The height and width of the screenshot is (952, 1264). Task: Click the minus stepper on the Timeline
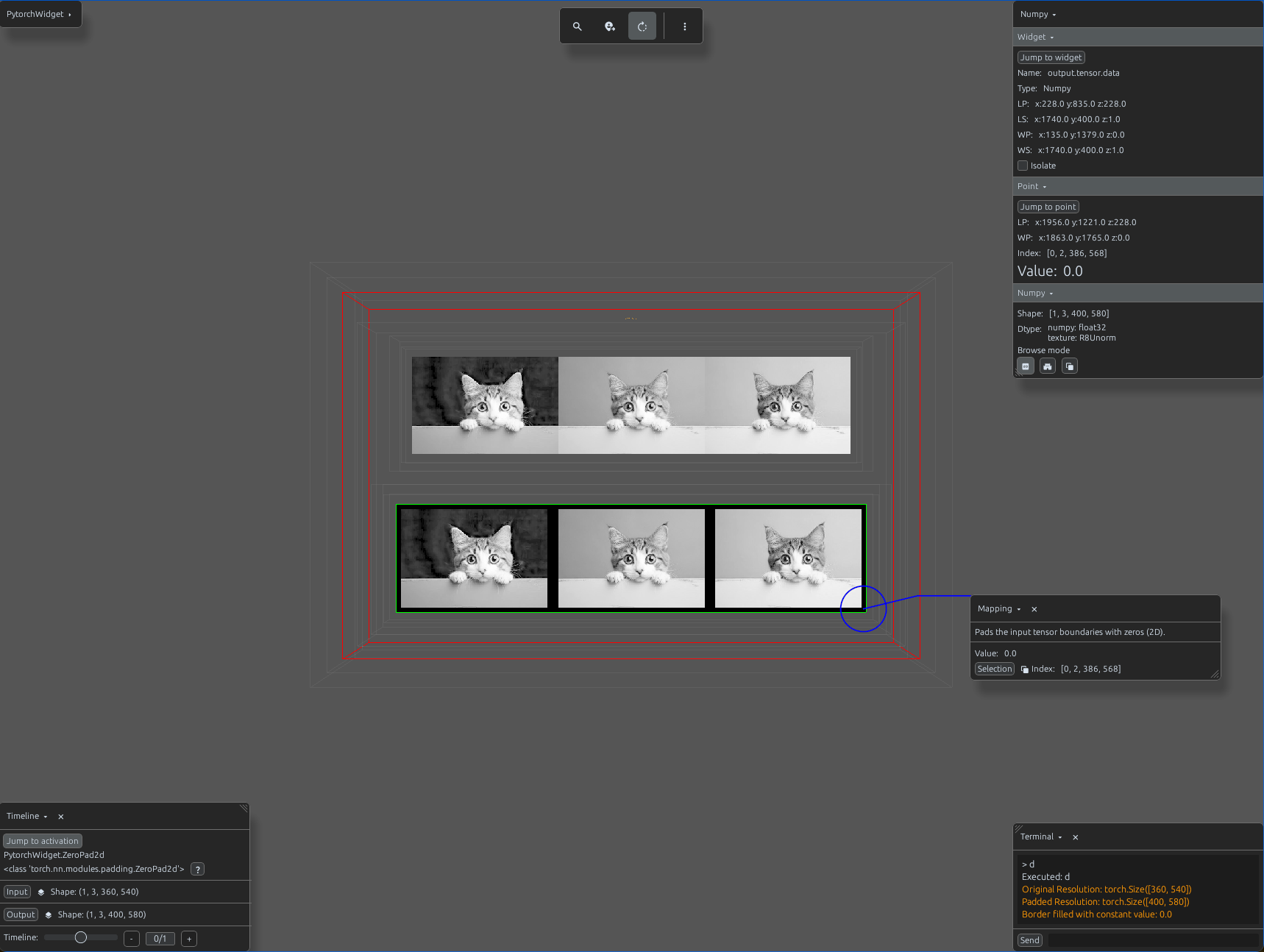(132, 939)
